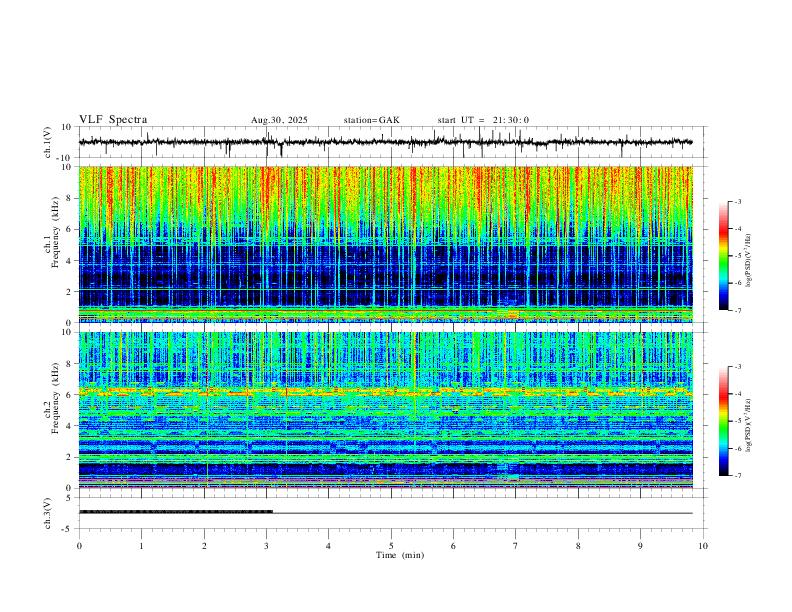Click the "-3" tick on the ch.1 color bar
This screenshot has width=792, height=612.
click(738, 202)
